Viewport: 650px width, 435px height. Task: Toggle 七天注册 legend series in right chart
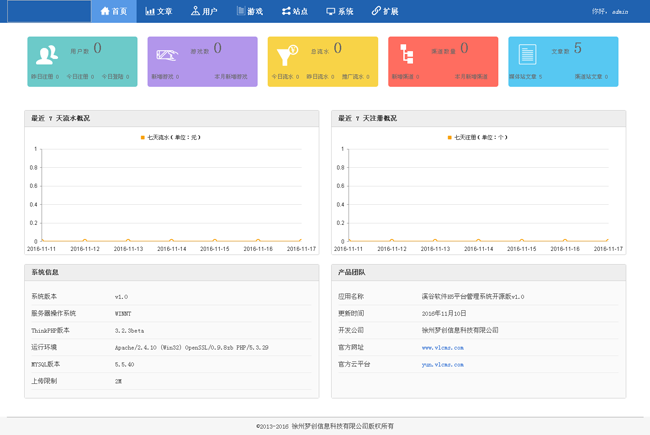477,137
